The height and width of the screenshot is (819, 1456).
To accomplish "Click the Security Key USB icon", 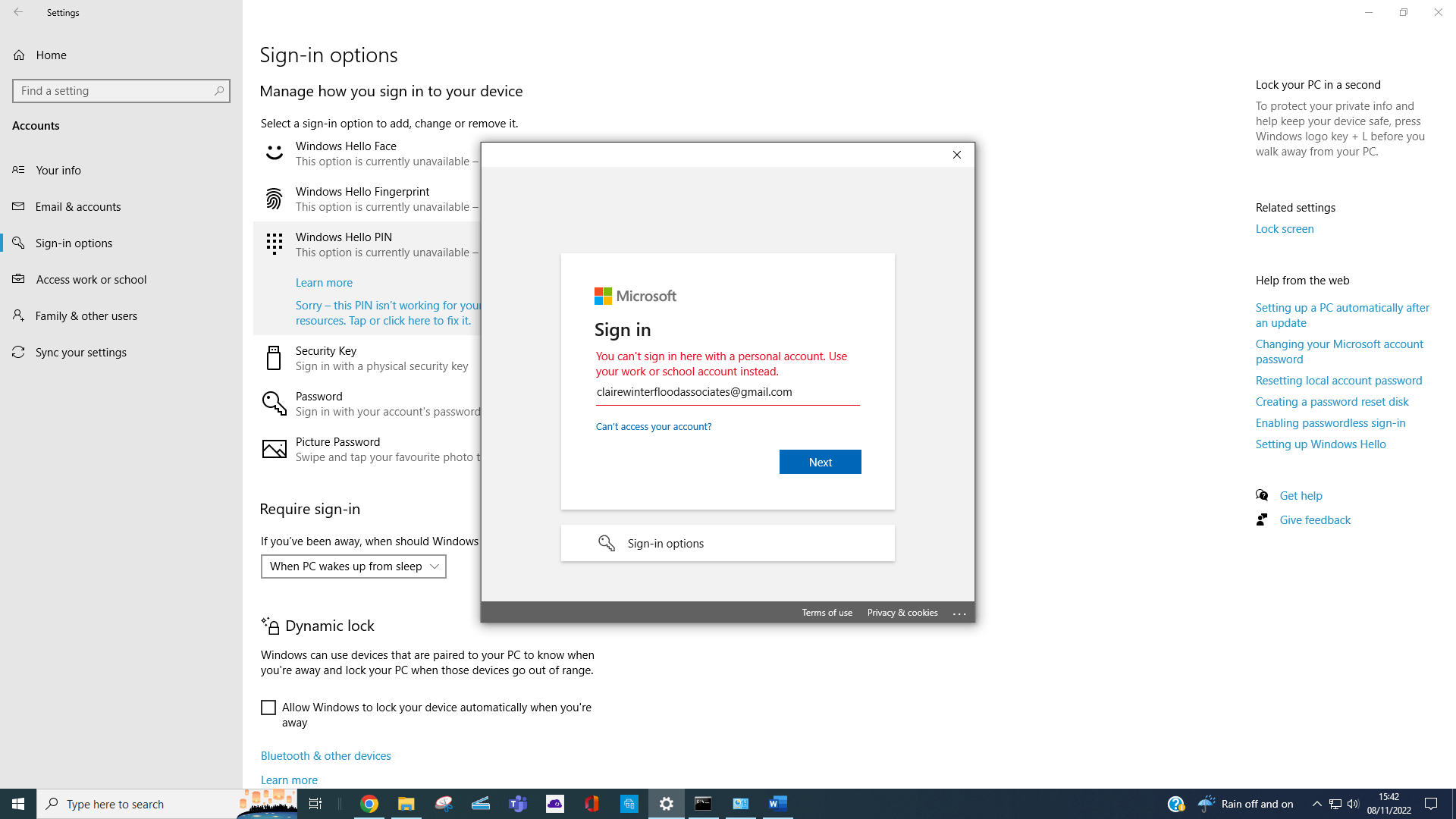I will point(274,358).
